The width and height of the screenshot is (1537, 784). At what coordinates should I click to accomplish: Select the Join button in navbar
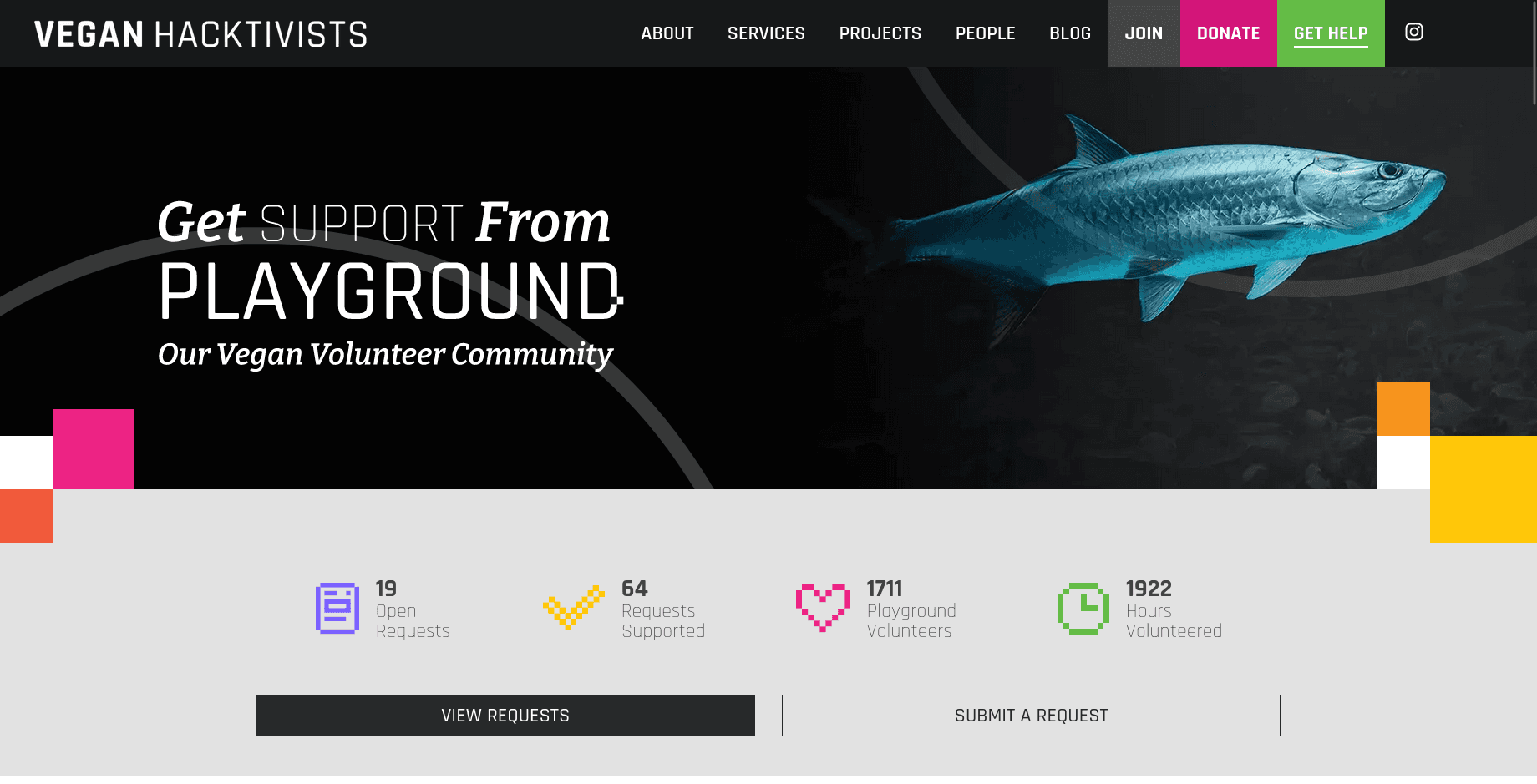tap(1144, 33)
